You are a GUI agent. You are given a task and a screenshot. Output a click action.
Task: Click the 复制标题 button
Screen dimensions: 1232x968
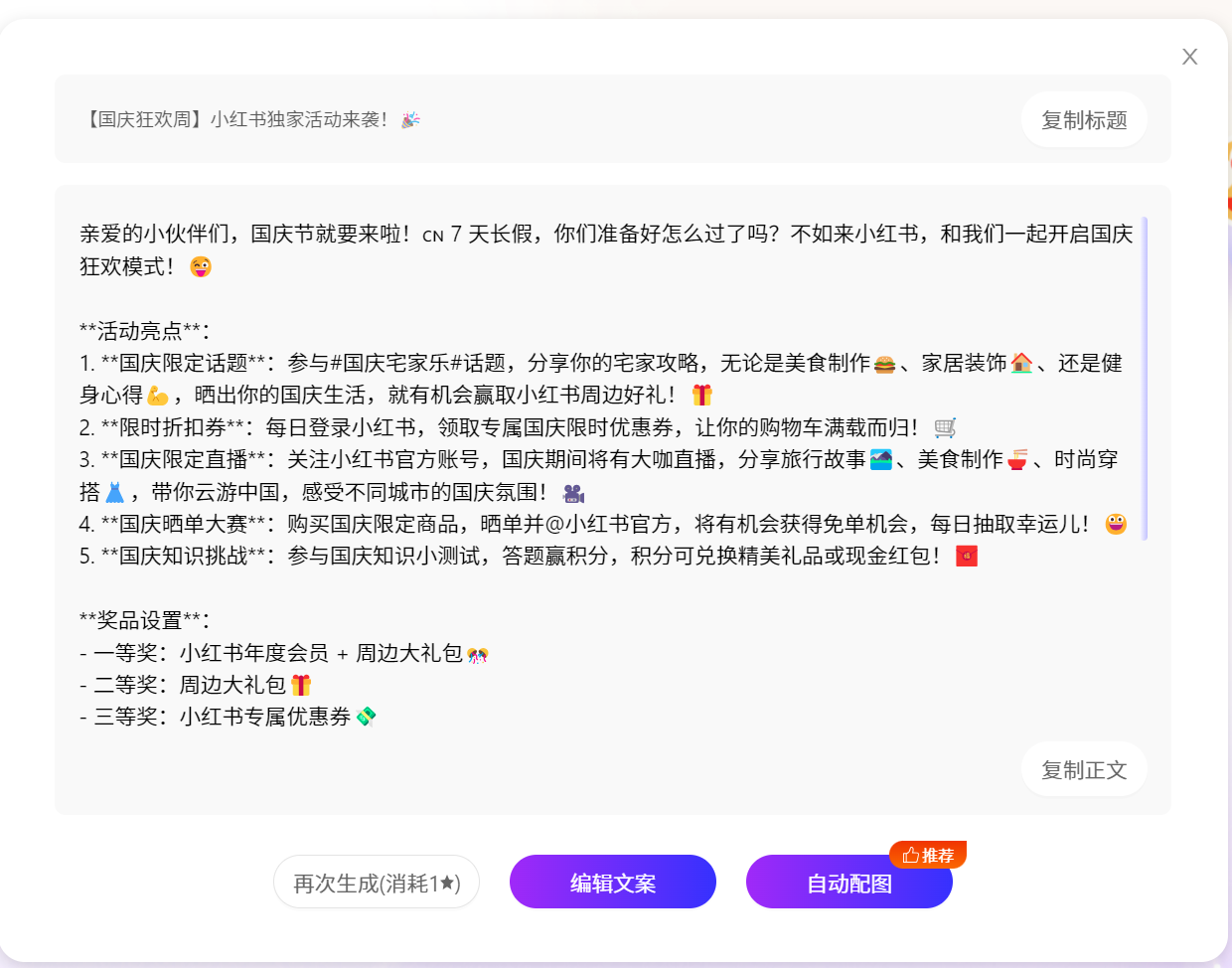click(x=1083, y=120)
